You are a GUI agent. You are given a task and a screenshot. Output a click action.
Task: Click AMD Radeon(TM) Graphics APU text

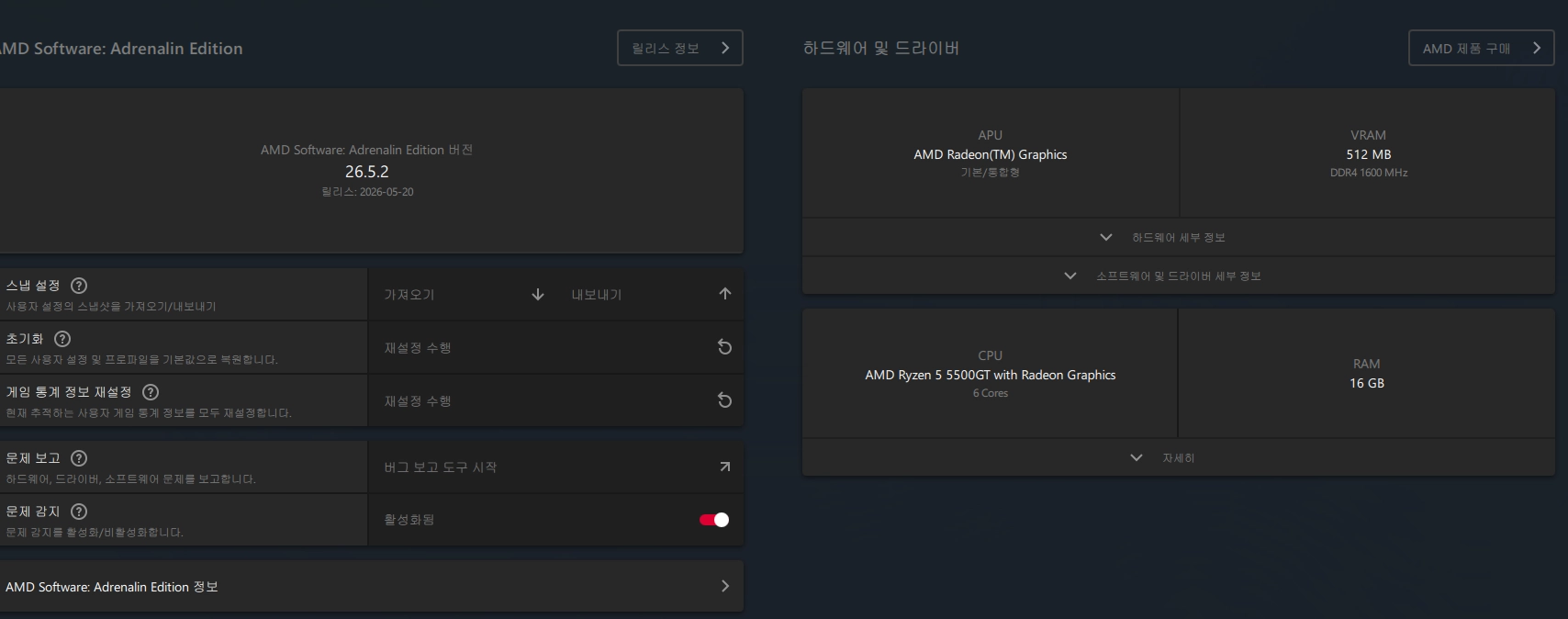pyautogui.click(x=991, y=154)
